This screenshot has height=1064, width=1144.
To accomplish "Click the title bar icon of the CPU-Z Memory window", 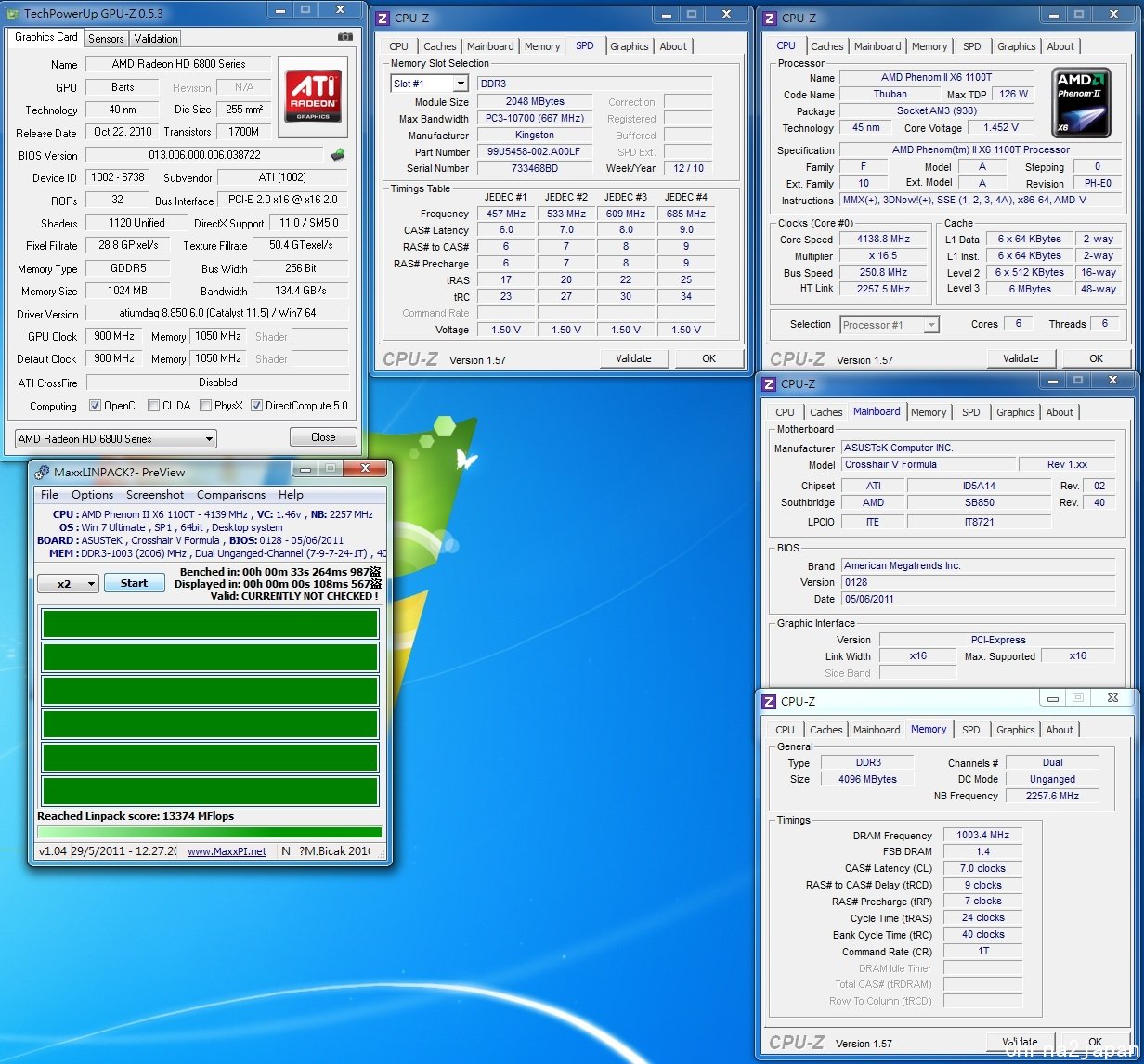I will point(769,702).
